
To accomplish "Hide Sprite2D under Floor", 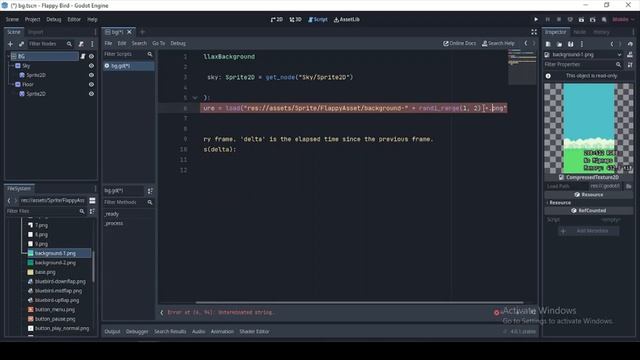I will coord(91,94).
